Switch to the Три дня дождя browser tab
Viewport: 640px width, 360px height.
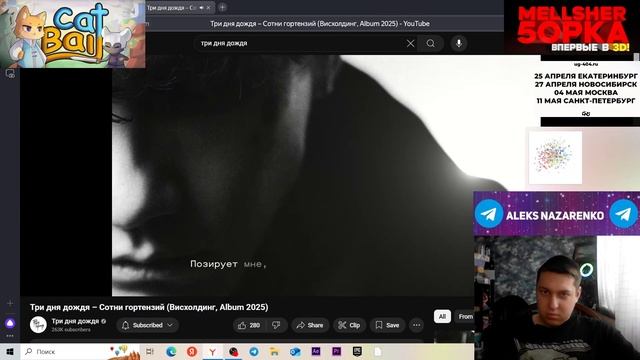(171, 7)
